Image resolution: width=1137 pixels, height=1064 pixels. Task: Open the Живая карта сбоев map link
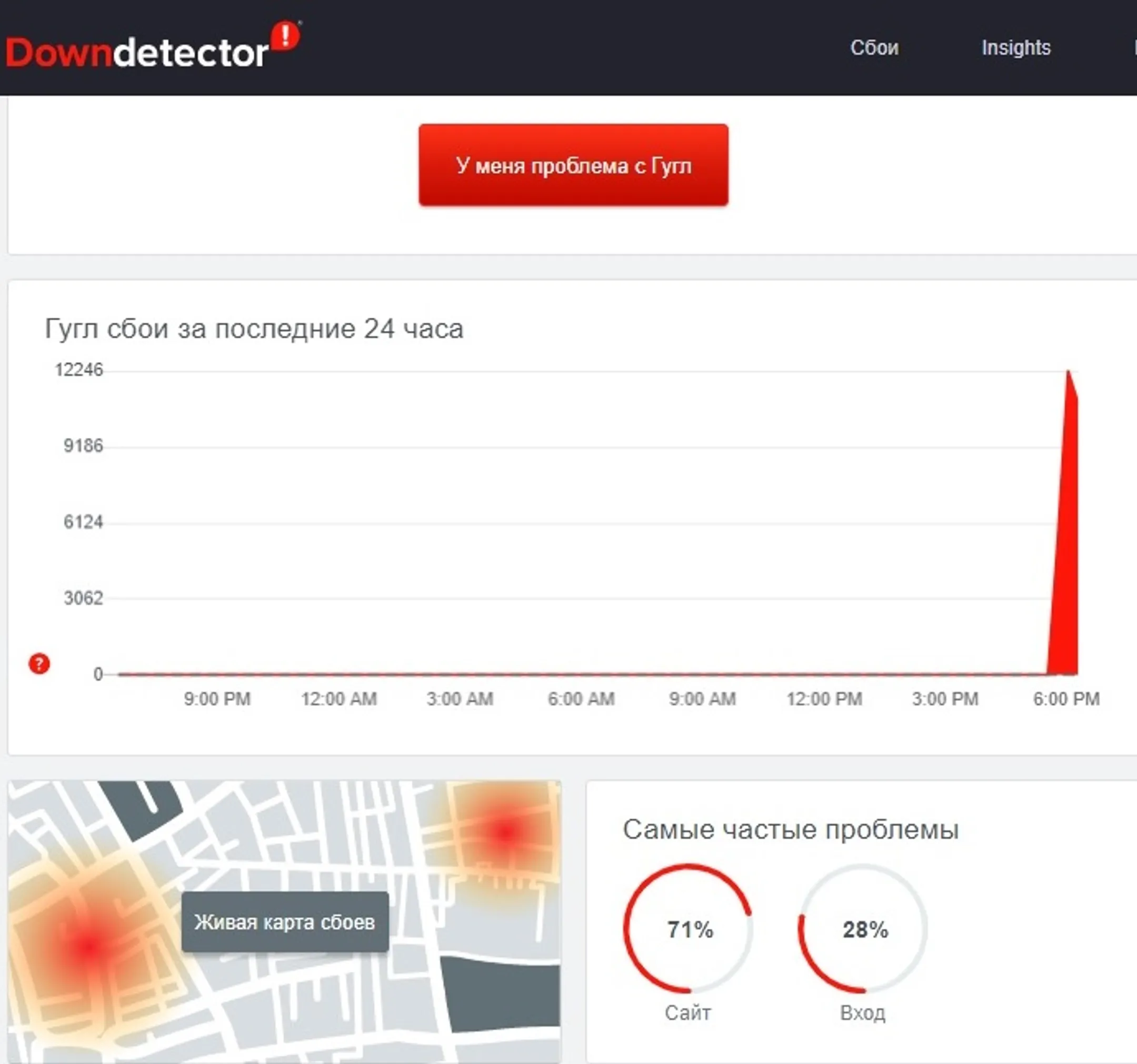285,921
